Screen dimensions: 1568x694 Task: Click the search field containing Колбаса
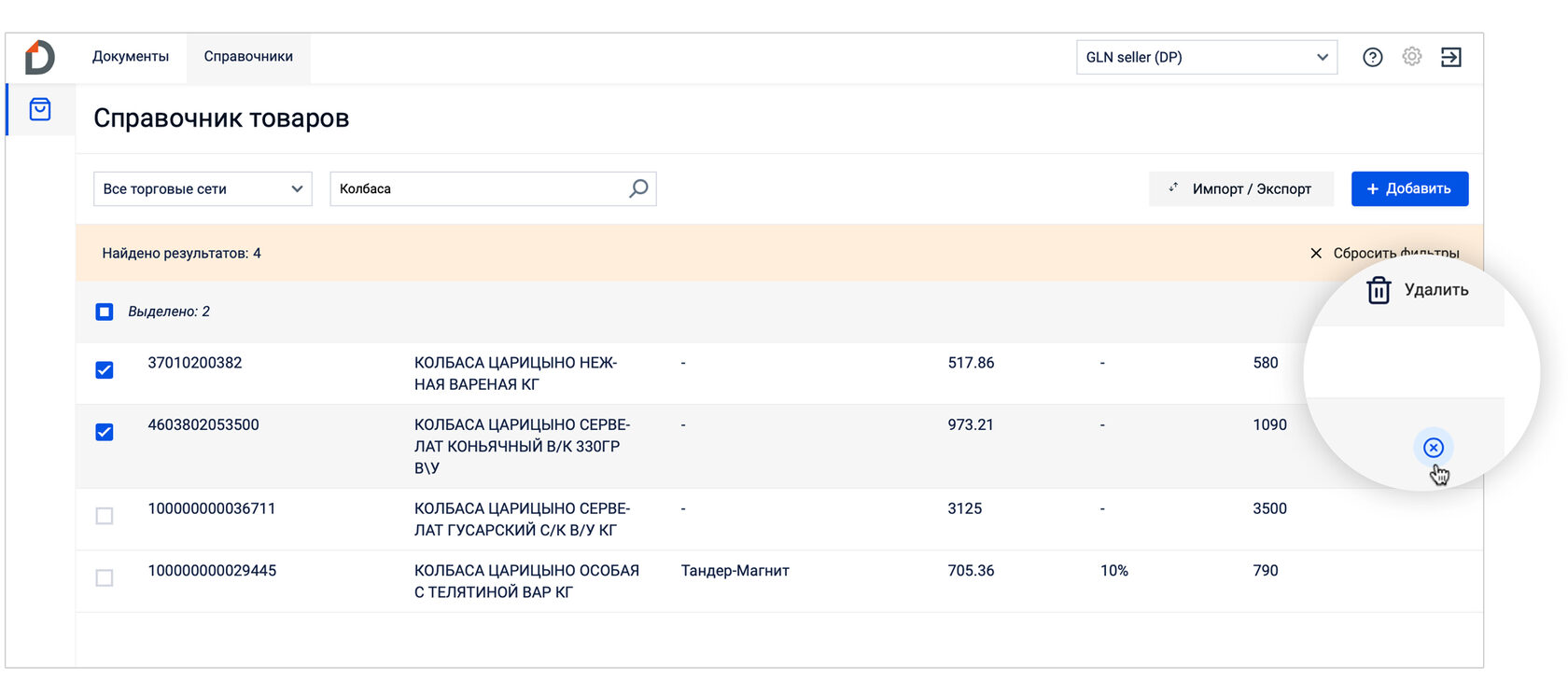tap(493, 188)
